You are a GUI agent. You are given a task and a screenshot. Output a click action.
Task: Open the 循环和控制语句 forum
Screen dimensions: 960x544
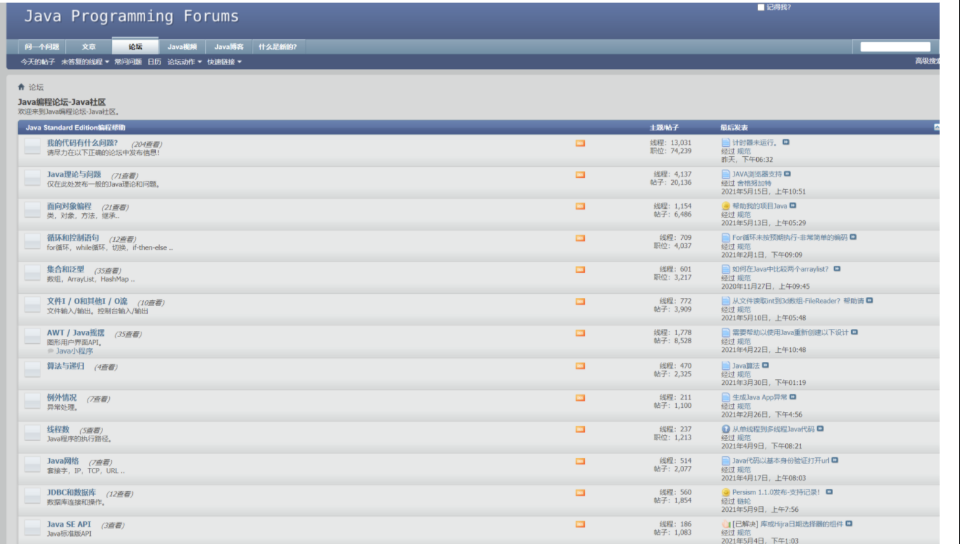pos(73,237)
